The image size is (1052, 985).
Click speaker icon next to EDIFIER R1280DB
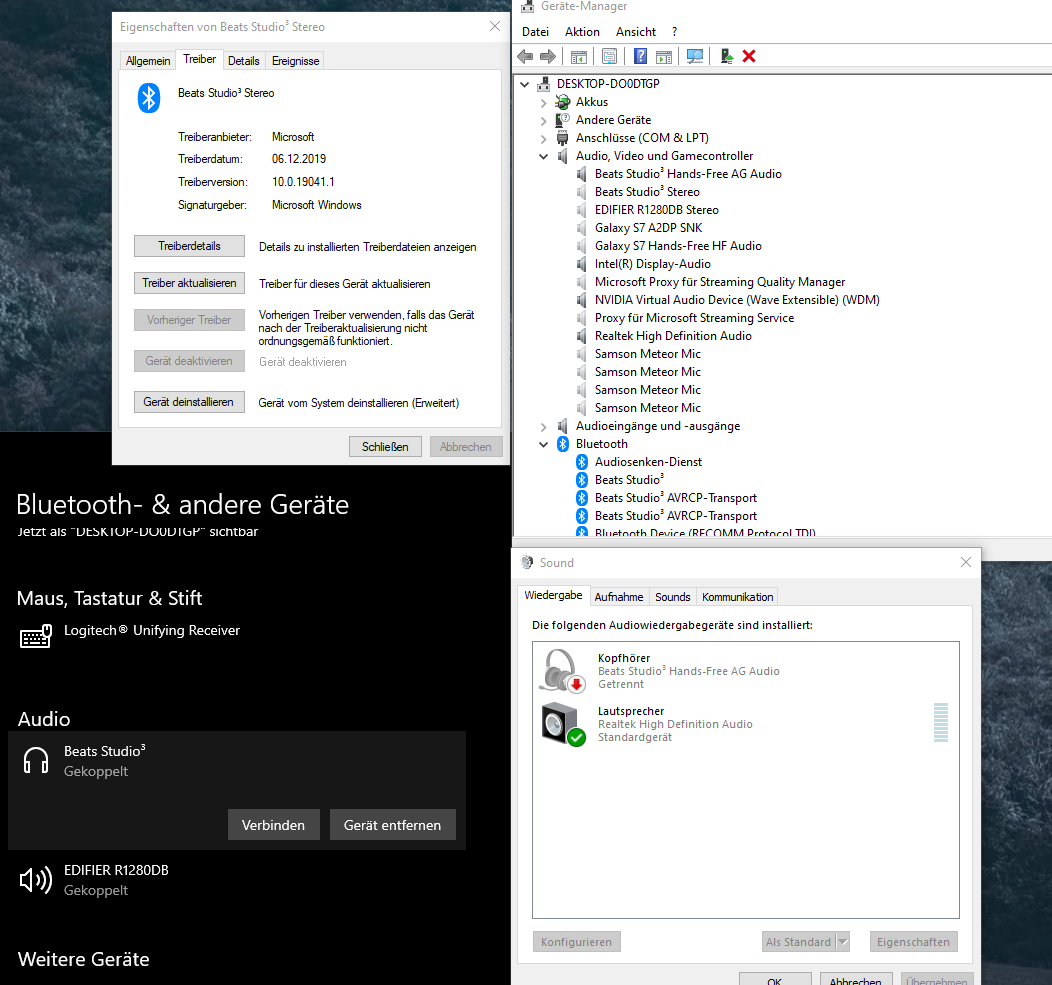coord(36,880)
